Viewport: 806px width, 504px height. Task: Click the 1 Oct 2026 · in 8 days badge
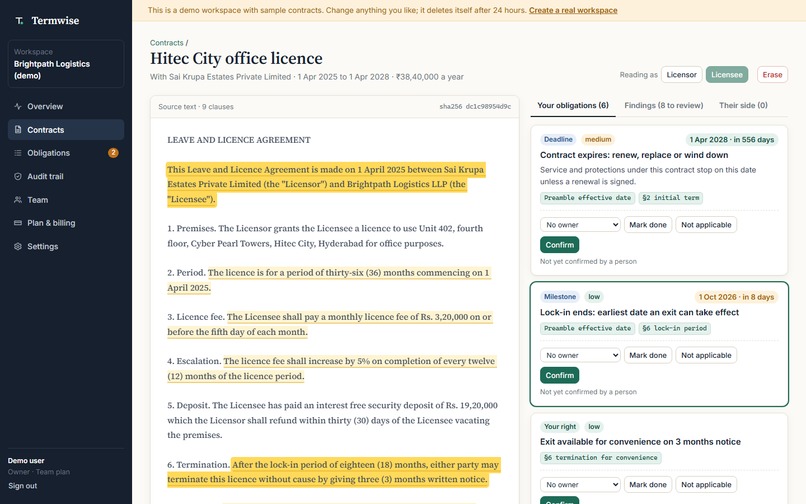(736, 297)
